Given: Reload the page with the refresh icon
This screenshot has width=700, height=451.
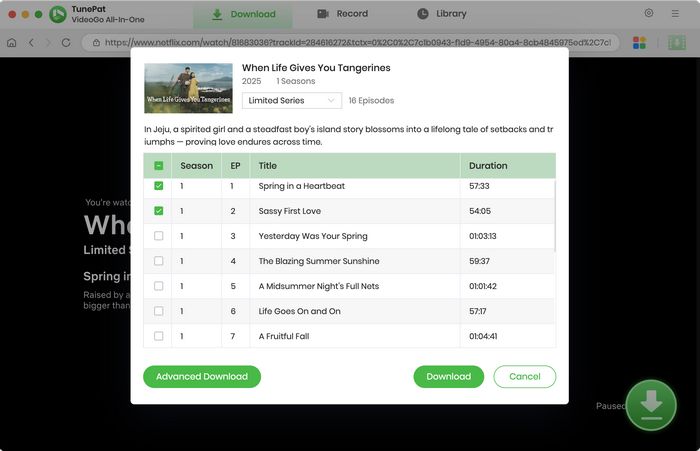Looking at the screenshot, I should click(x=66, y=43).
